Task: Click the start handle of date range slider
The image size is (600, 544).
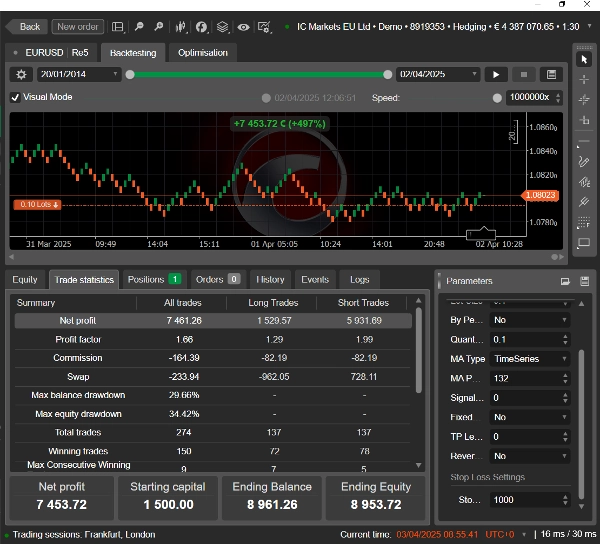Action: tap(130, 75)
